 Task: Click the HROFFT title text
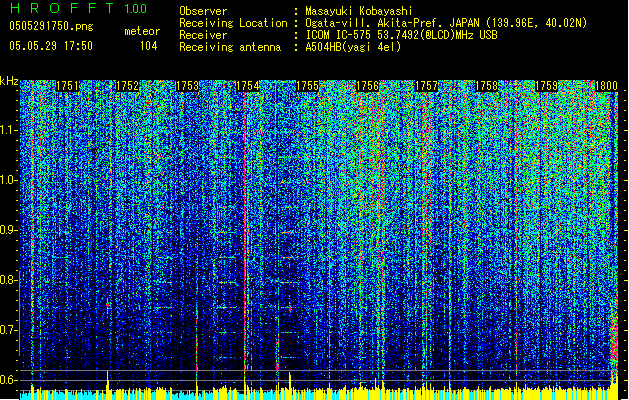[x=62, y=8]
